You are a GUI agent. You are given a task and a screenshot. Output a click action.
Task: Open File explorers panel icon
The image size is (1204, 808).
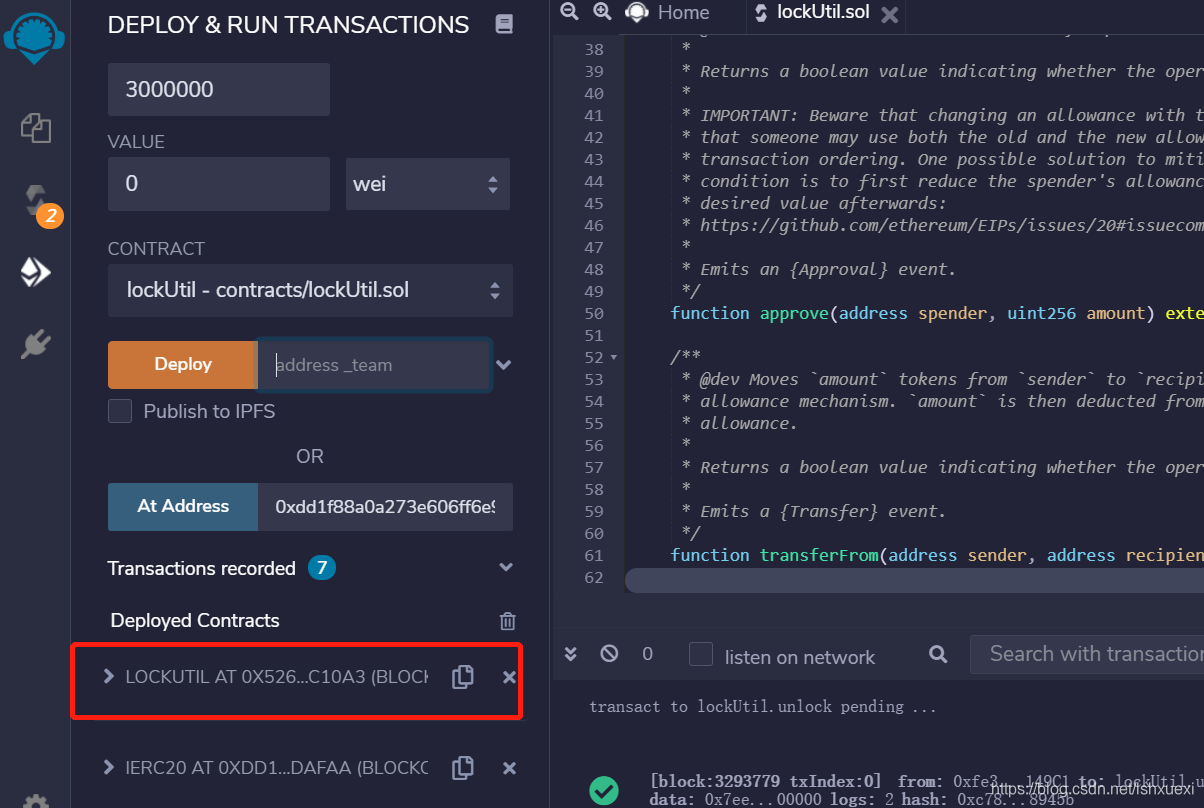(36, 127)
